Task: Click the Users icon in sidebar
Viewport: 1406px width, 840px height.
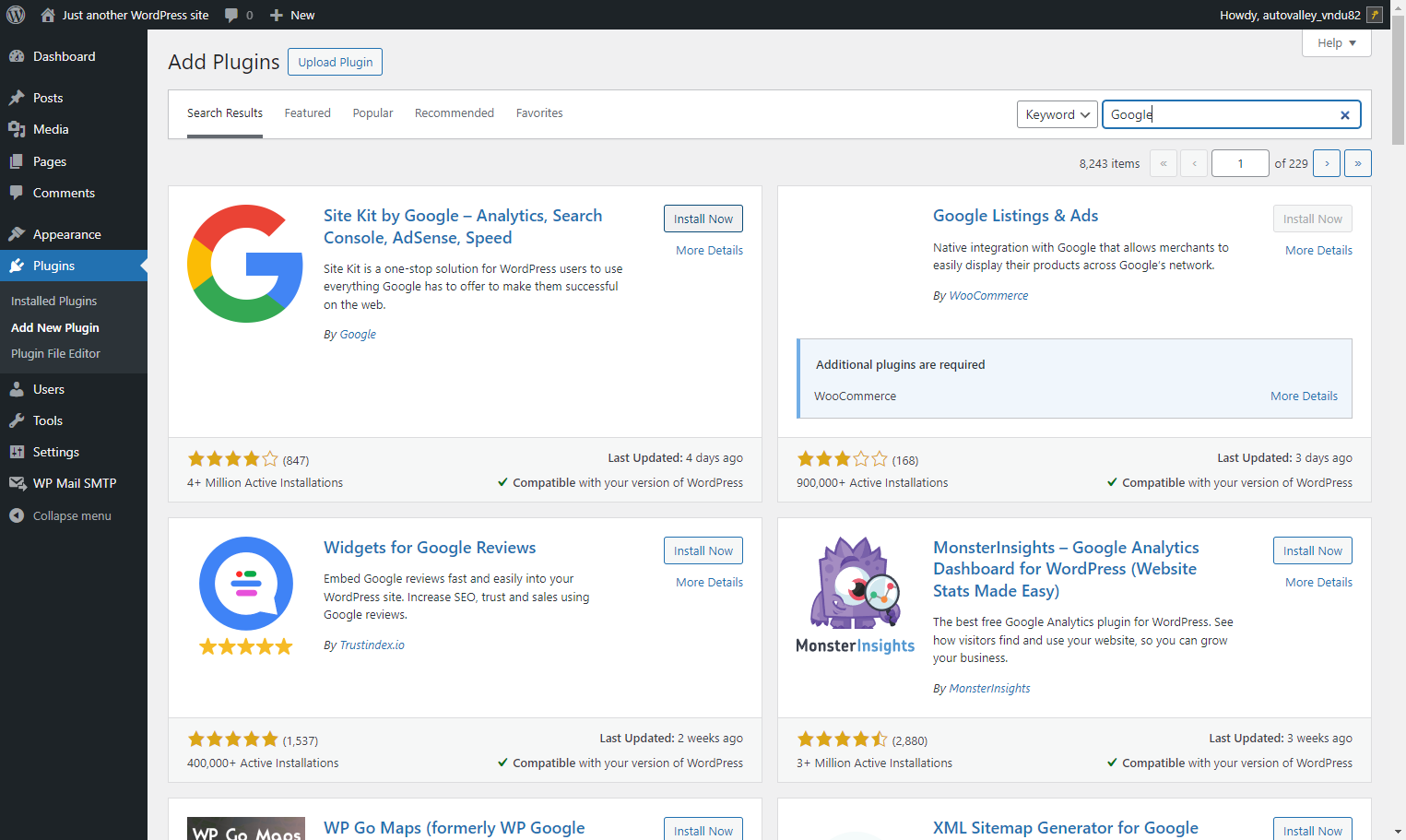Action: pos(17,389)
